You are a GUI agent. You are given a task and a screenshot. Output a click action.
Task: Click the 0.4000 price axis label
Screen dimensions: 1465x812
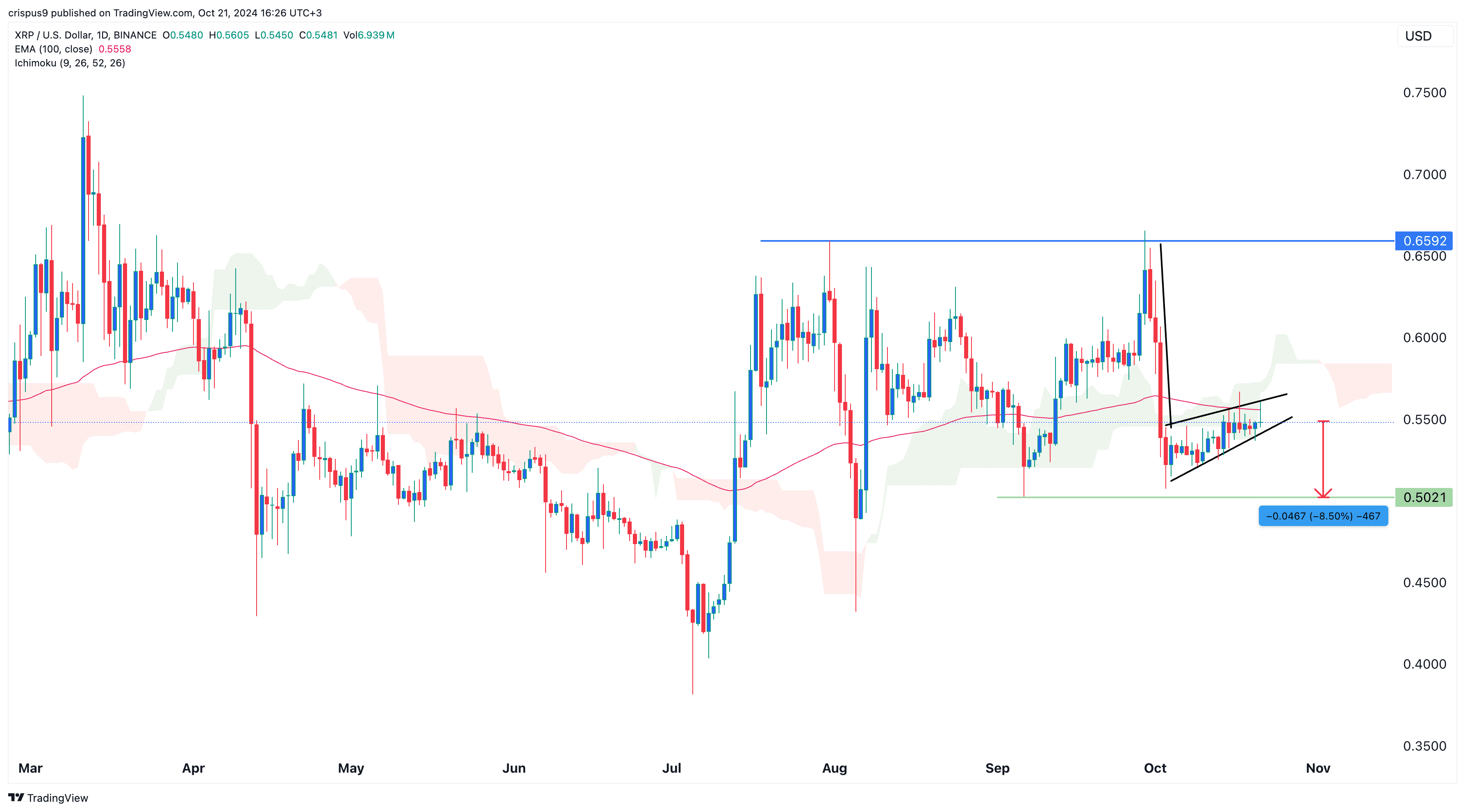click(x=1424, y=664)
